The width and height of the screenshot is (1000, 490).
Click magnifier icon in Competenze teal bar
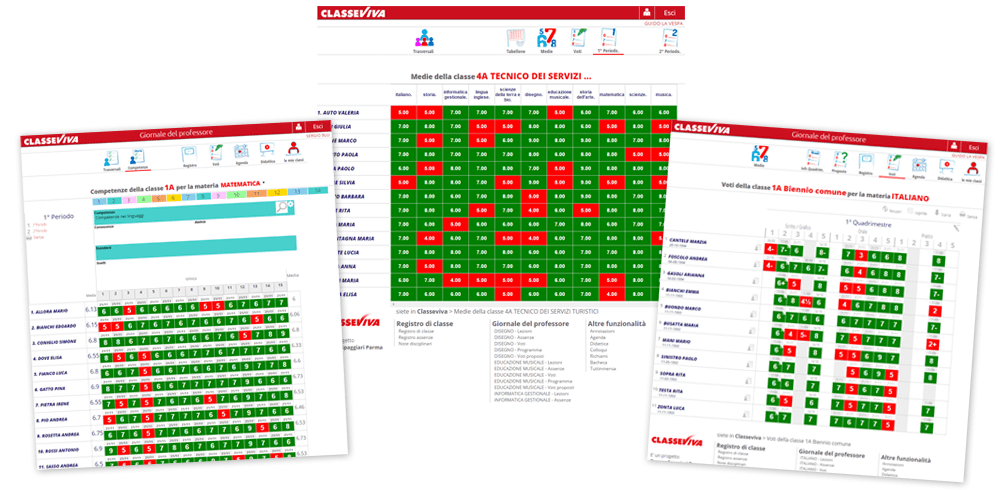(282, 207)
